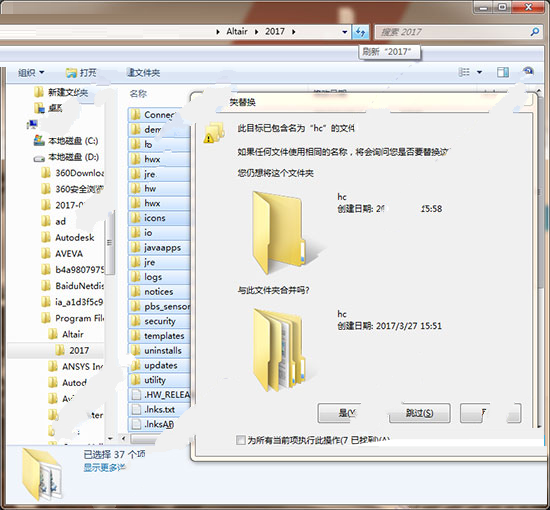Screen dimensions: 550x510
Task: Click the Altair breadcrumb in address bar
Action: 237,32
